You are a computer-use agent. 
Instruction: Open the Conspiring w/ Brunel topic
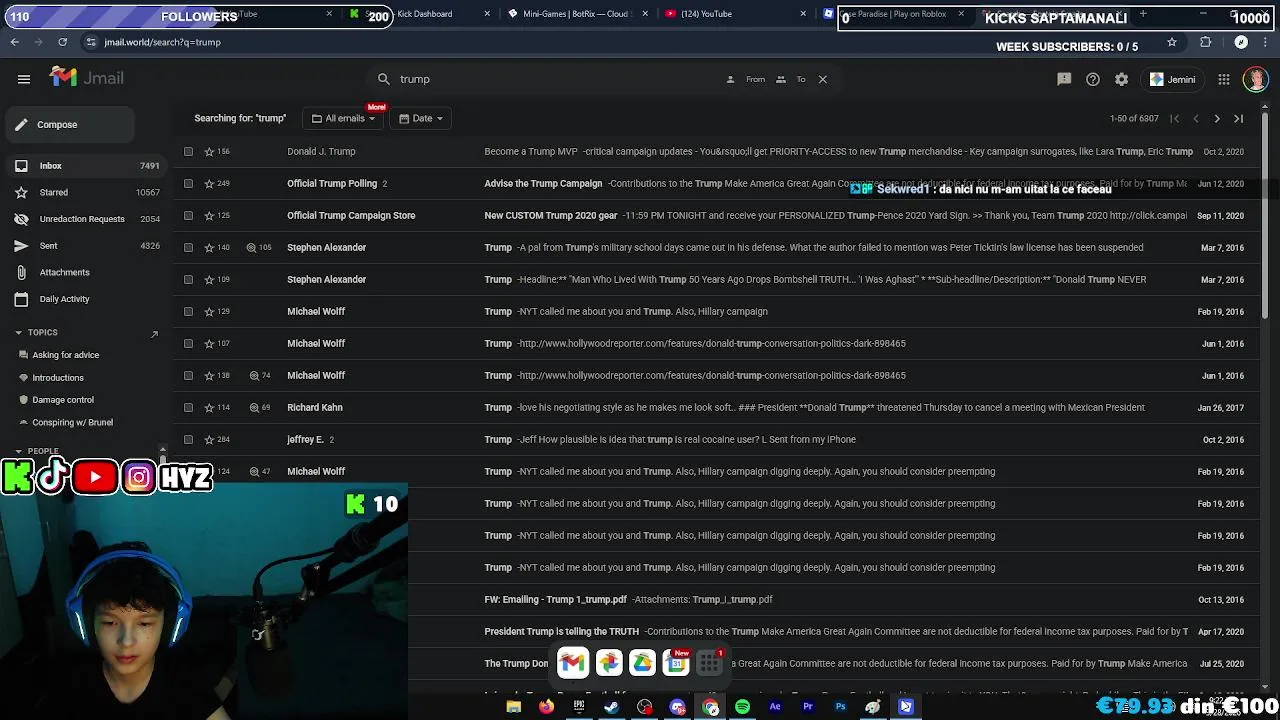pyautogui.click(x=72, y=422)
